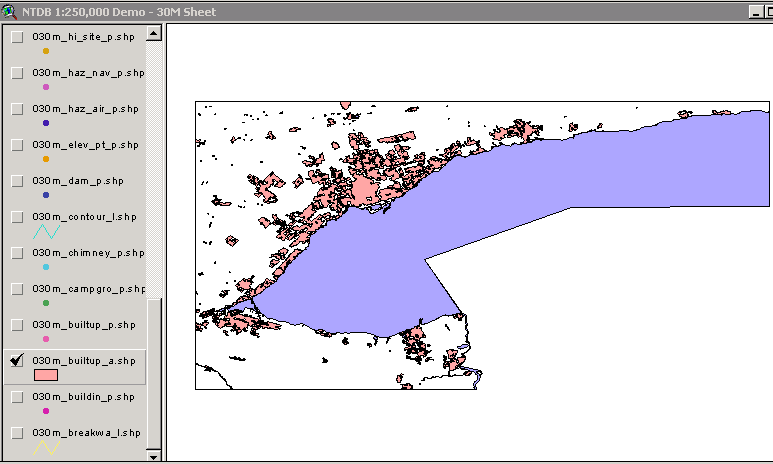Select the 030m_buildin_p.shp layer name
The image size is (773, 464).
(x=83, y=397)
